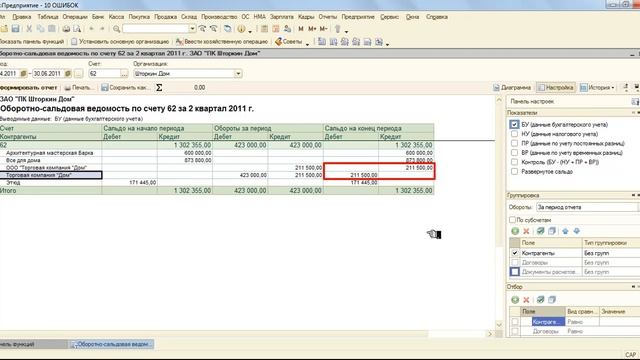Open the Справка menu
The image size is (640, 360).
tap(437, 17)
